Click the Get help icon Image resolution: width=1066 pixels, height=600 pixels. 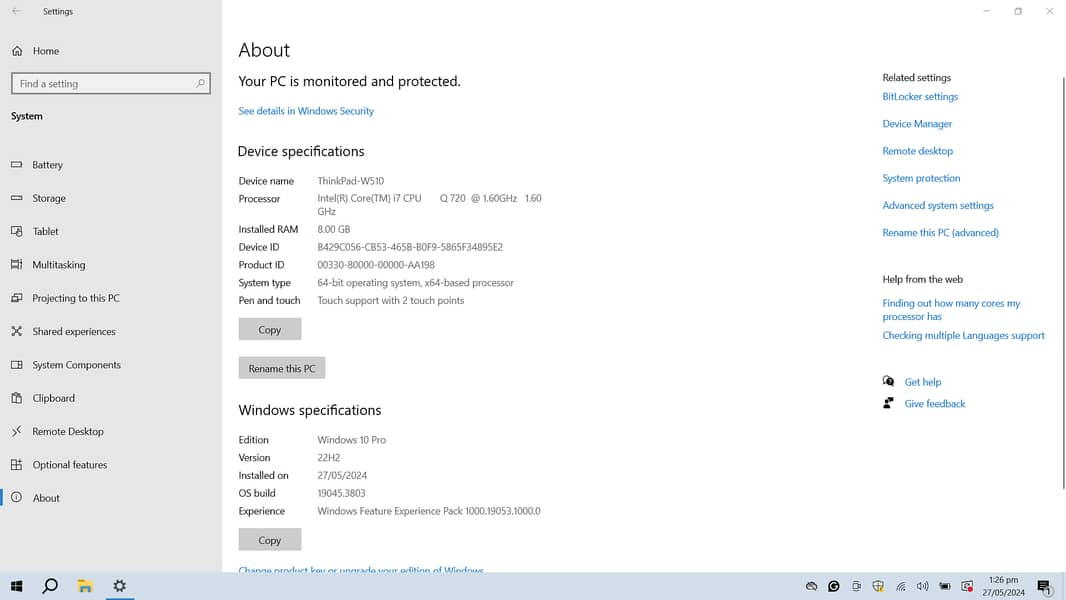tap(888, 381)
